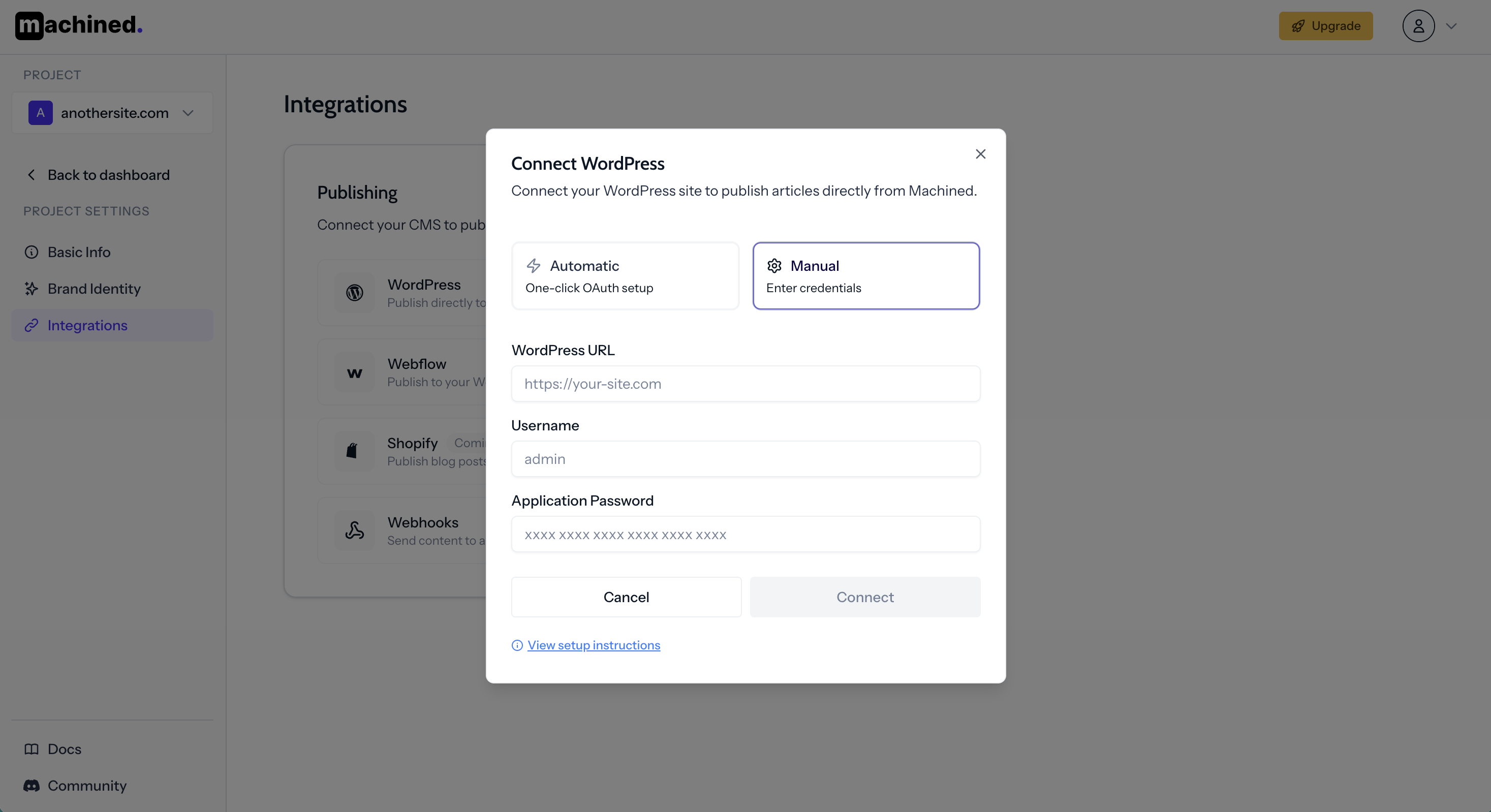Choose Manual Enter credentials option

tap(866, 275)
